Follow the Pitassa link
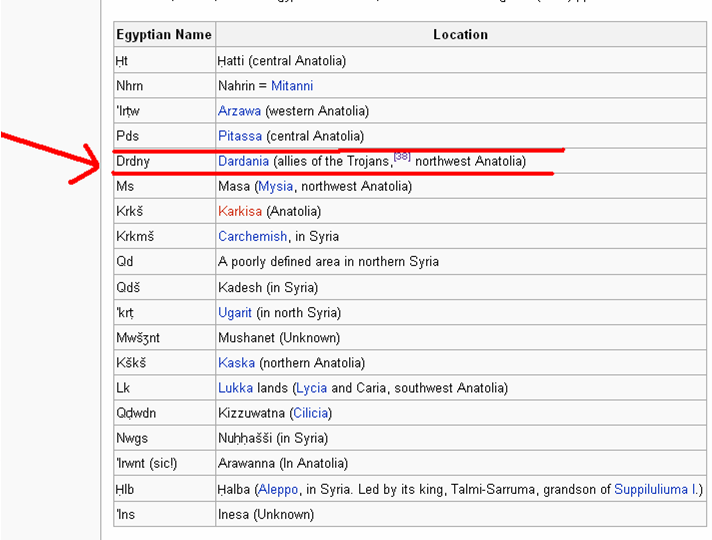This screenshot has height=540, width=712. (240, 136)
